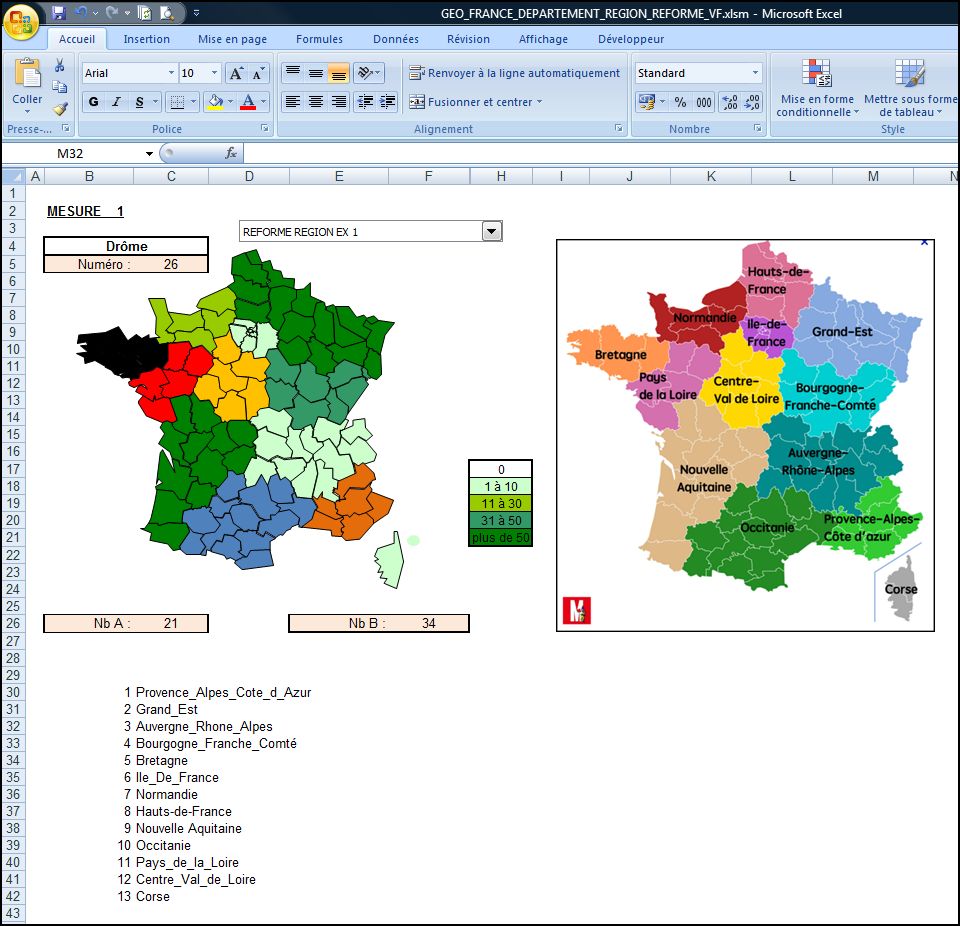Align text to bottom of cell
This screenshot has height=926, width=960.
click(x=339, y=73)
